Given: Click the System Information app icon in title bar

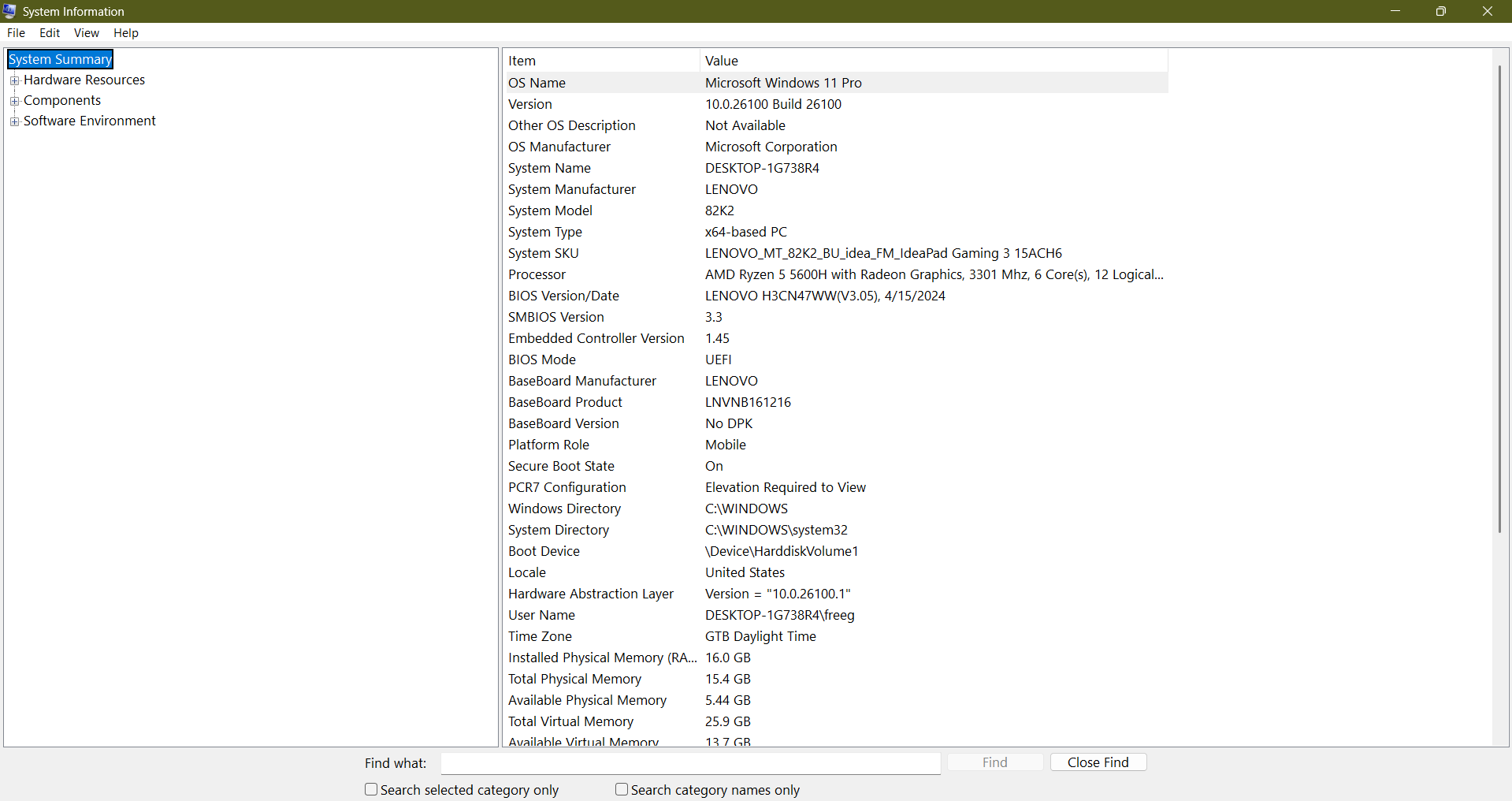Looking at the screenshot, I should pyautogui.click(x=9, y=11).
